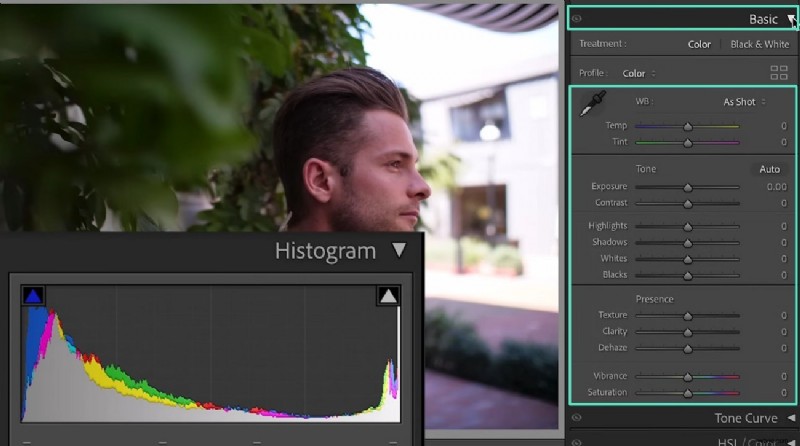The image size is (800, 446).
Task: Click the Dehaze slider handle
Action: pyautogui.click(x=688, y=349)
